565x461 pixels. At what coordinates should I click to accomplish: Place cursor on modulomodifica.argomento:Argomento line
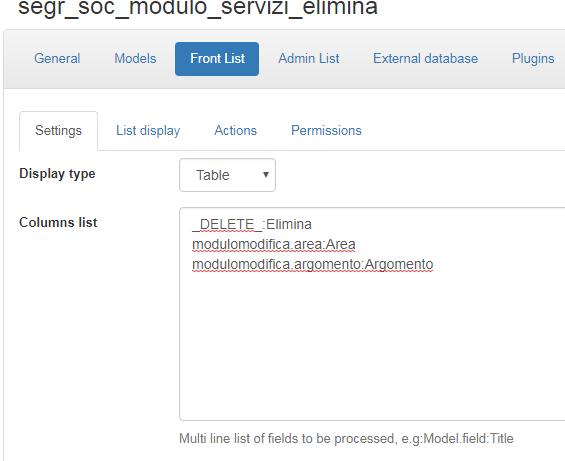click(313, 265)
